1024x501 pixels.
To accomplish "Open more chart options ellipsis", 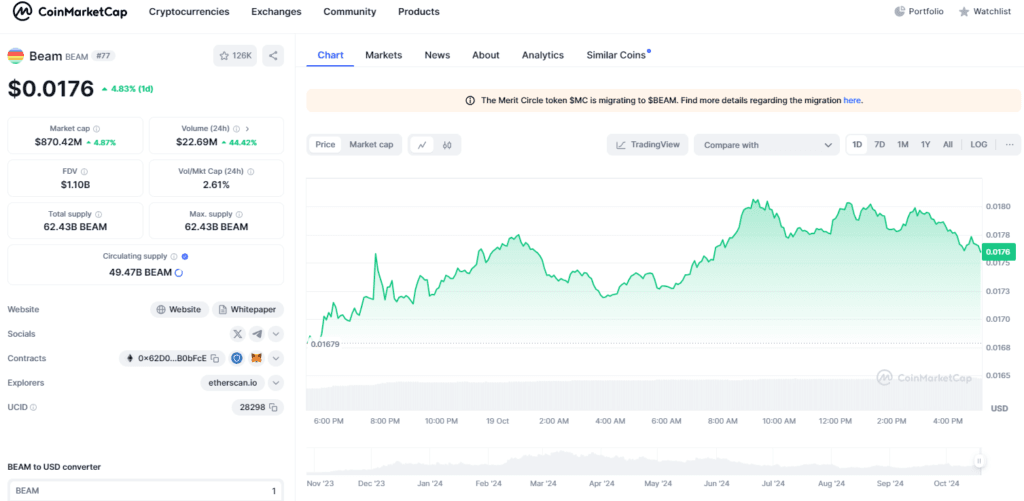I will 1010,144.
